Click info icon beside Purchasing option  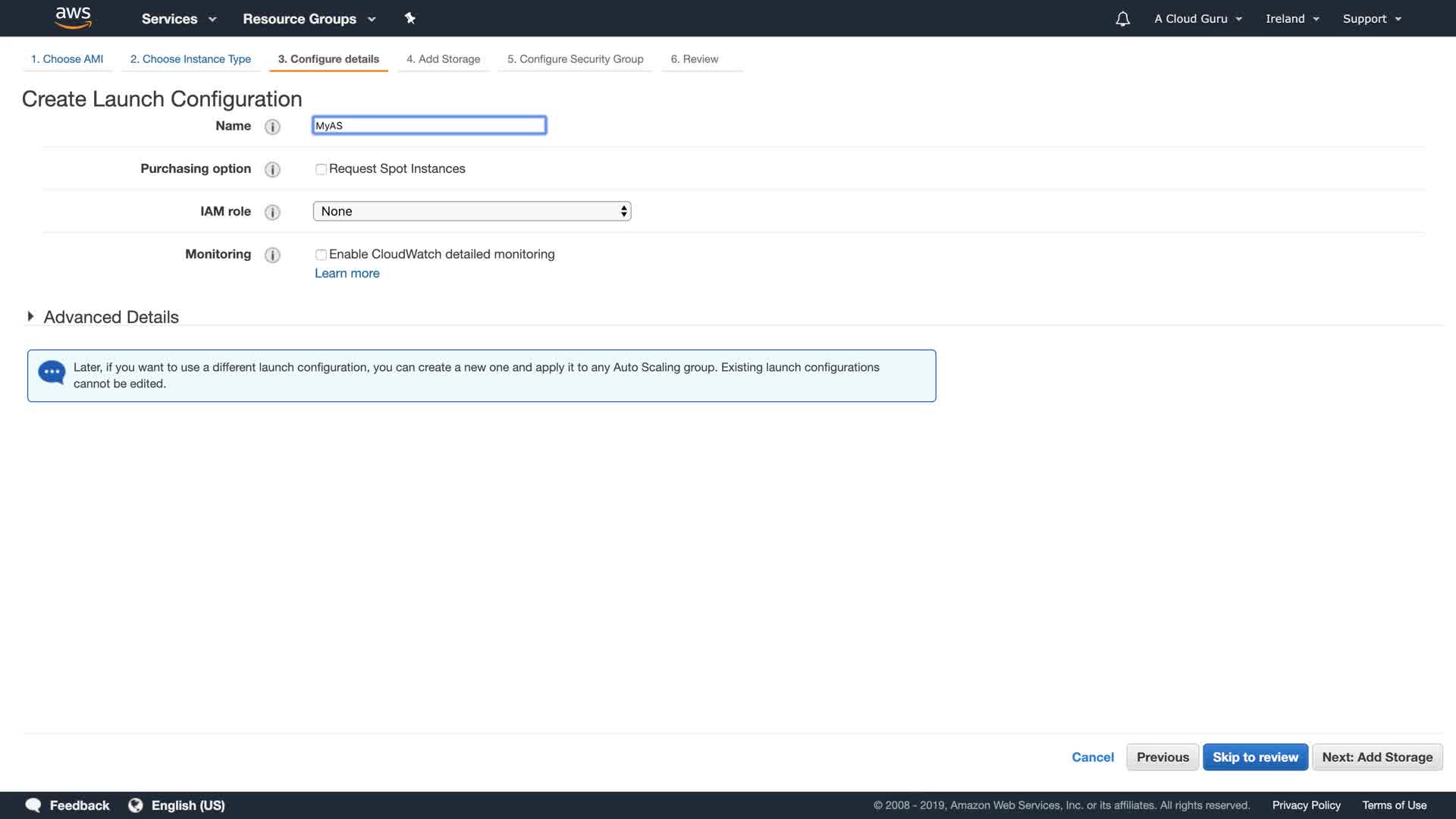(272, 169)
